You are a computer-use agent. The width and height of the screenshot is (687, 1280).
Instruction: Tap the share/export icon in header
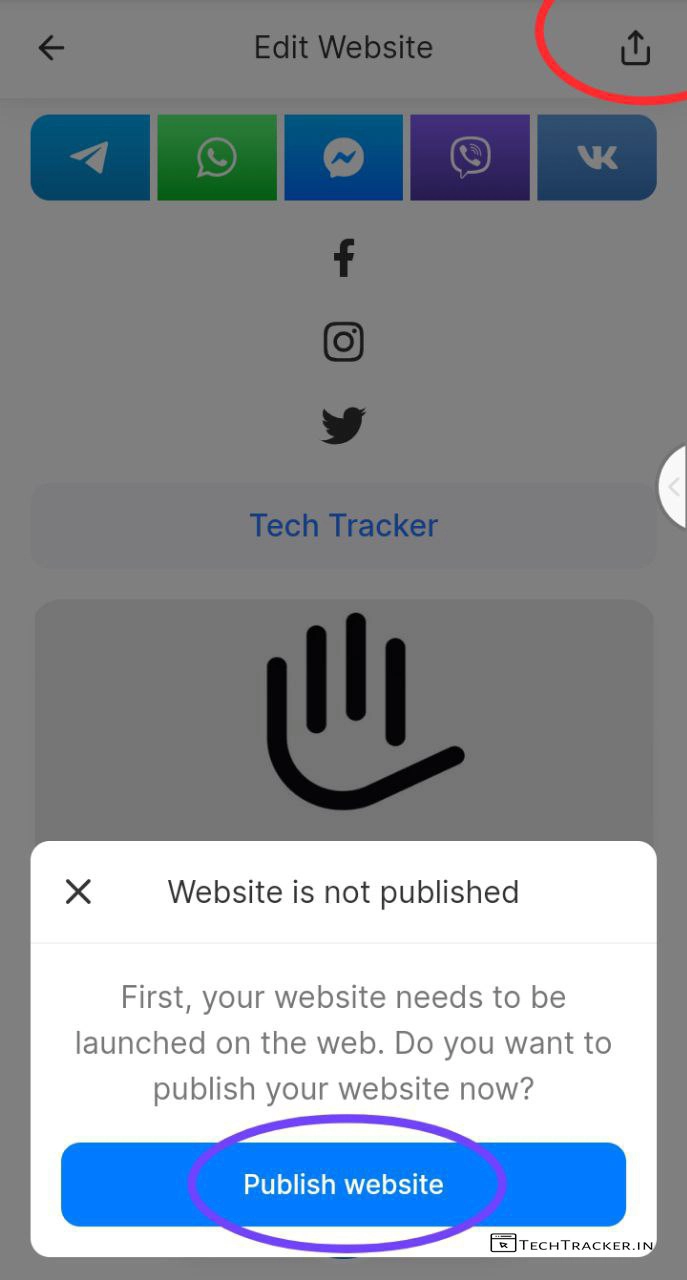(x=635, y=48)
